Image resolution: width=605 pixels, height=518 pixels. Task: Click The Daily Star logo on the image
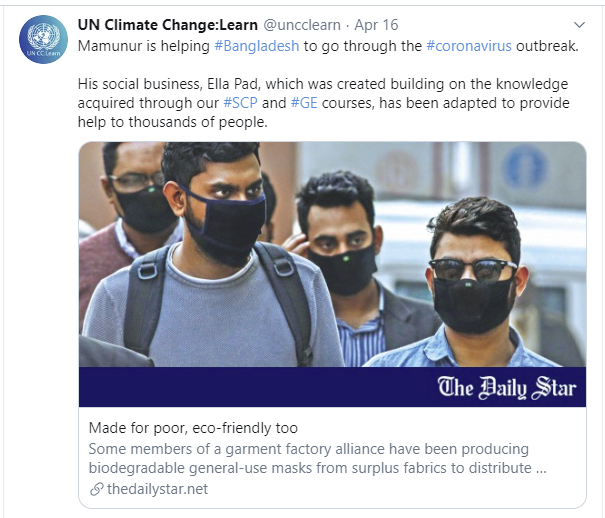[x=507, y=387]
